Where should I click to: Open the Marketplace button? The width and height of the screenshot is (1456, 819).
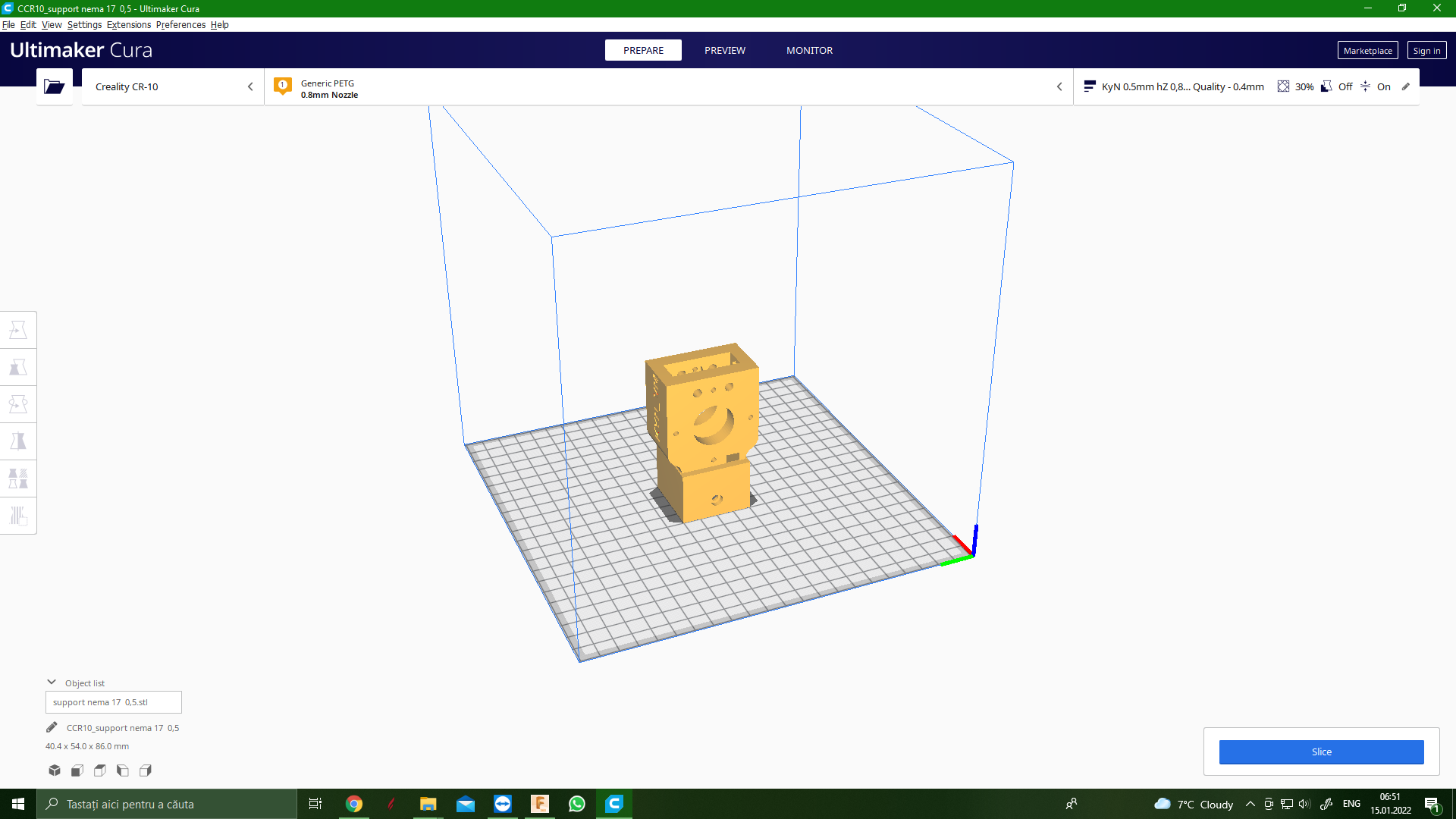pyautogui.click(x=1367, y=51)
